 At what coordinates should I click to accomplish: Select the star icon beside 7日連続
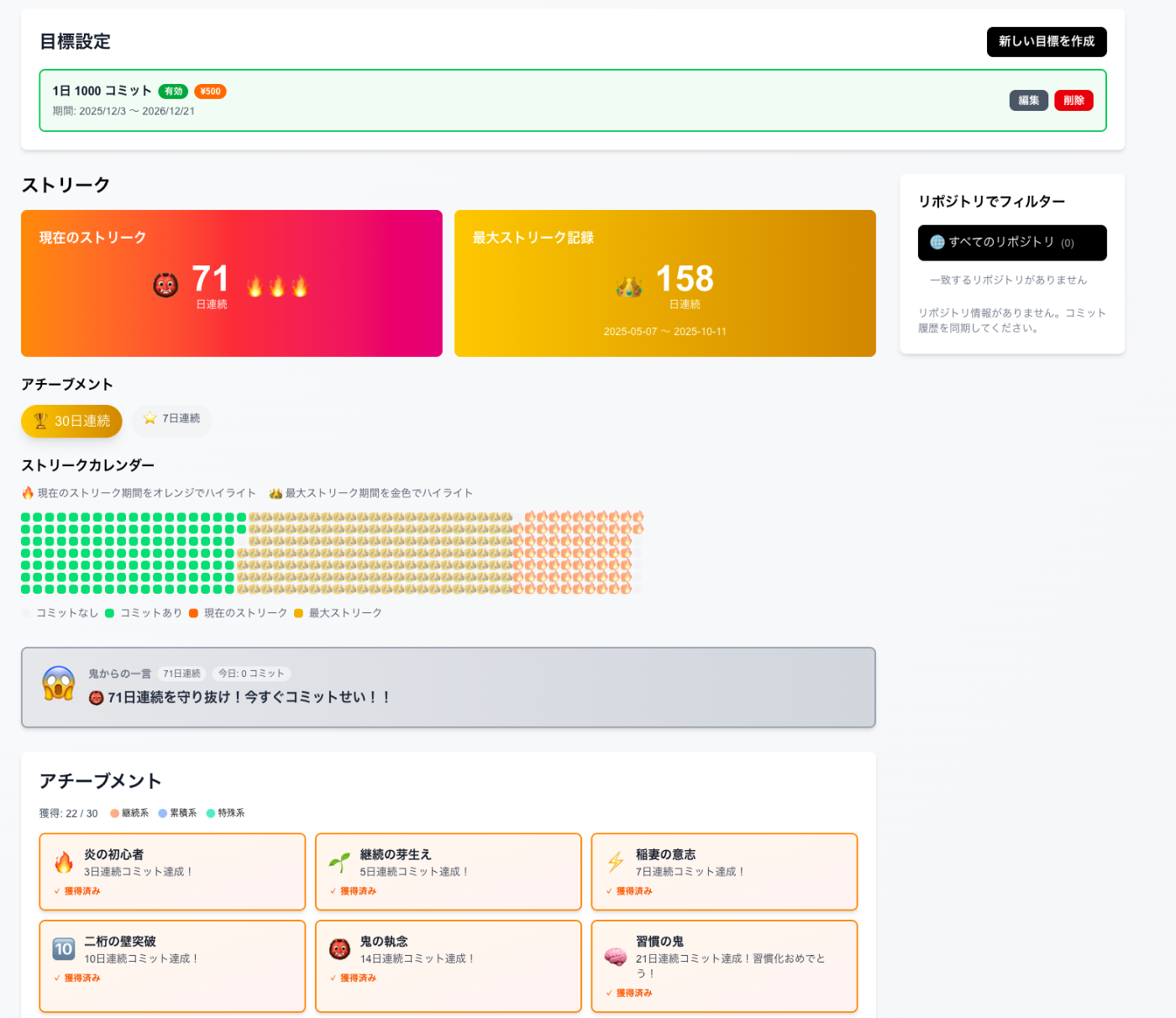pos(150,417)
